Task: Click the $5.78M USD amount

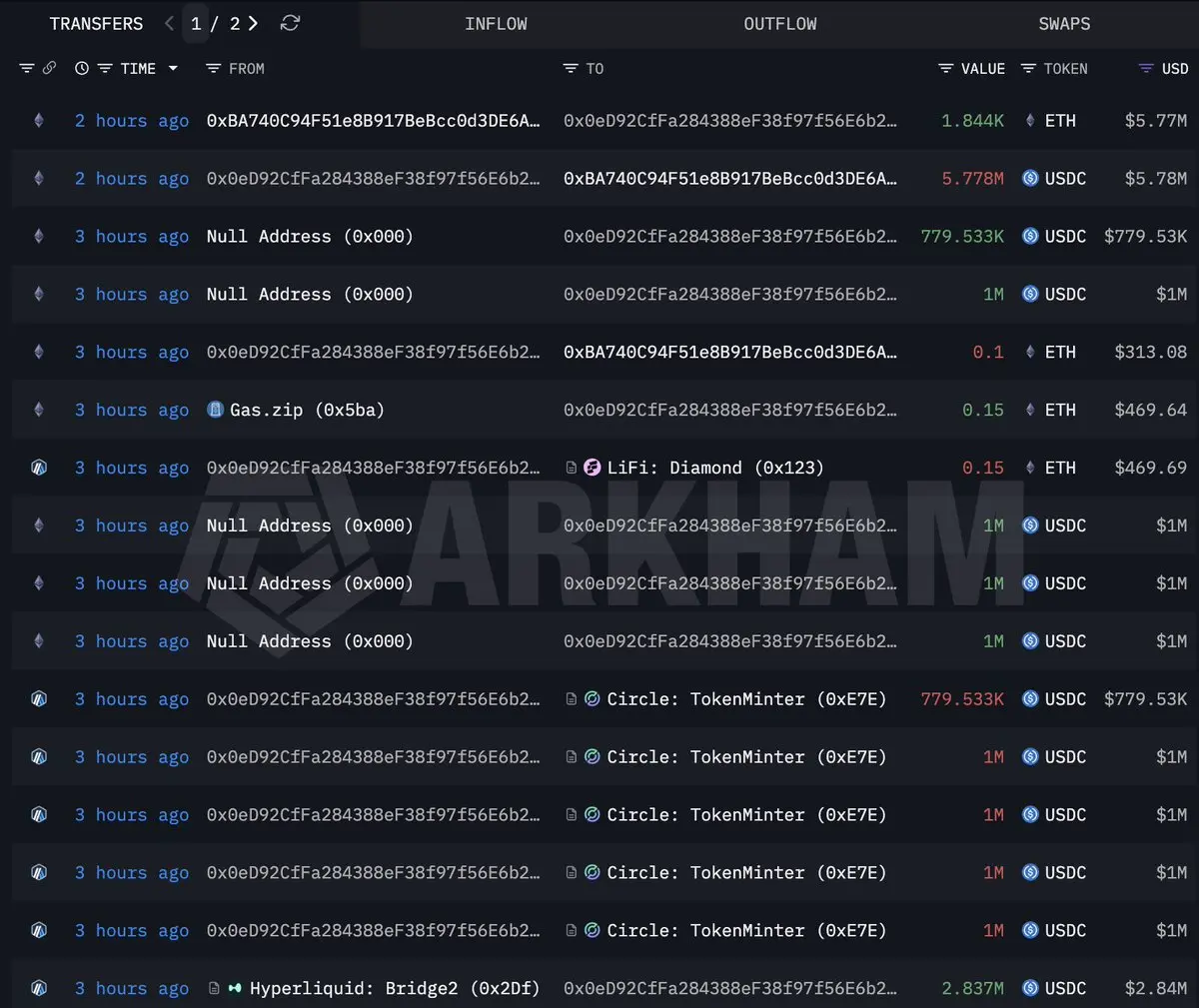Action: [1156, 179]
